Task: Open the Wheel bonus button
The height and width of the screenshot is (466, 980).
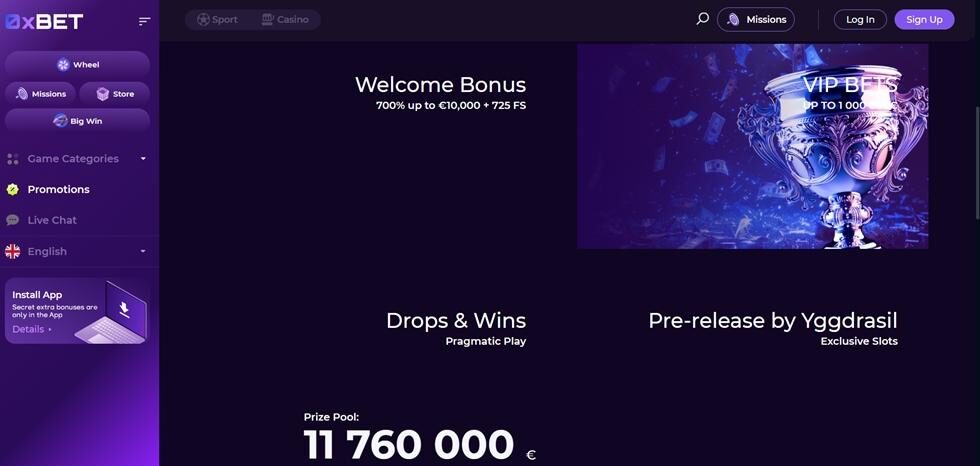Action: tap(78, 64)
